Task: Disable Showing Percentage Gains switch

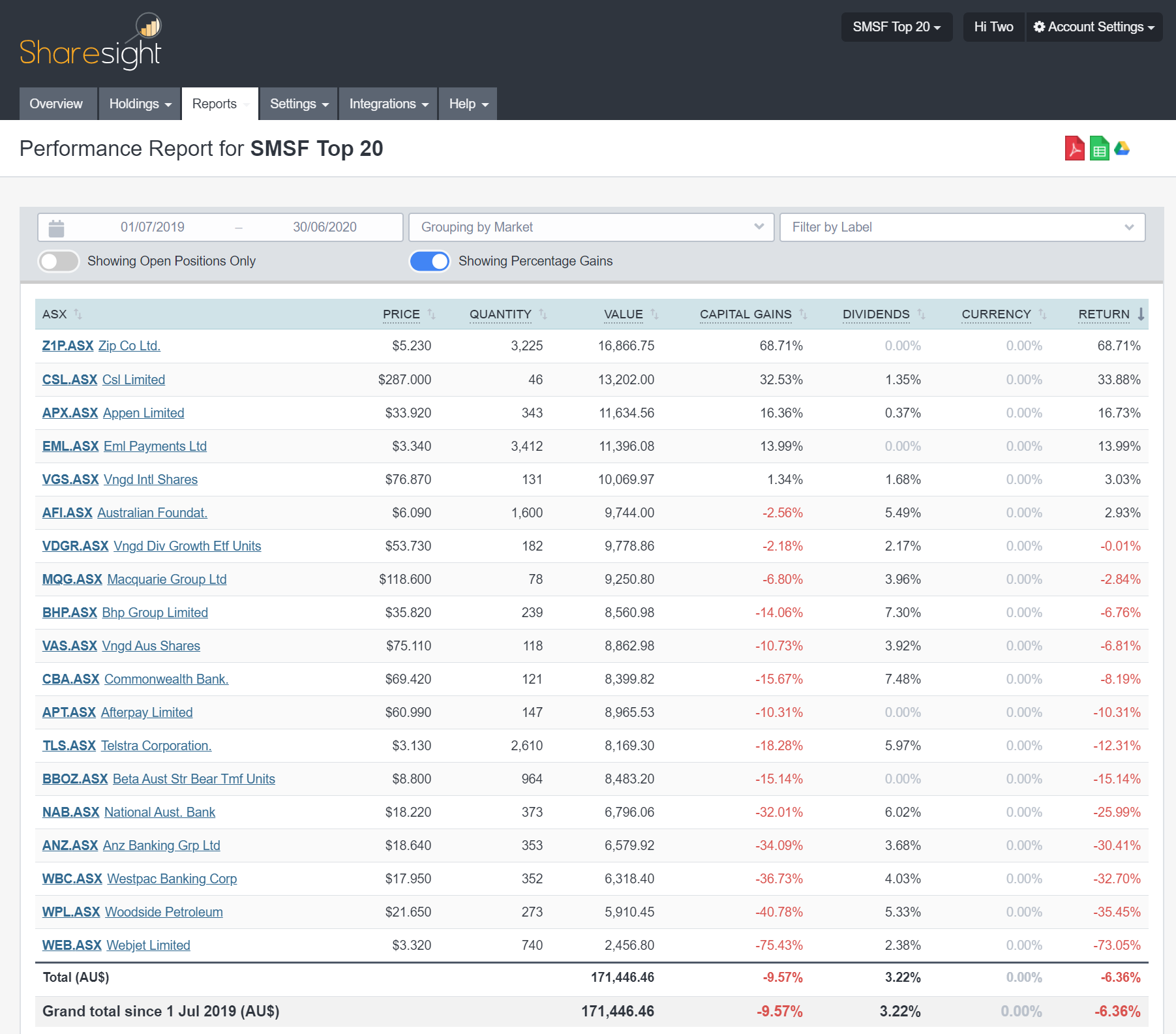Action: pos(430,262)
